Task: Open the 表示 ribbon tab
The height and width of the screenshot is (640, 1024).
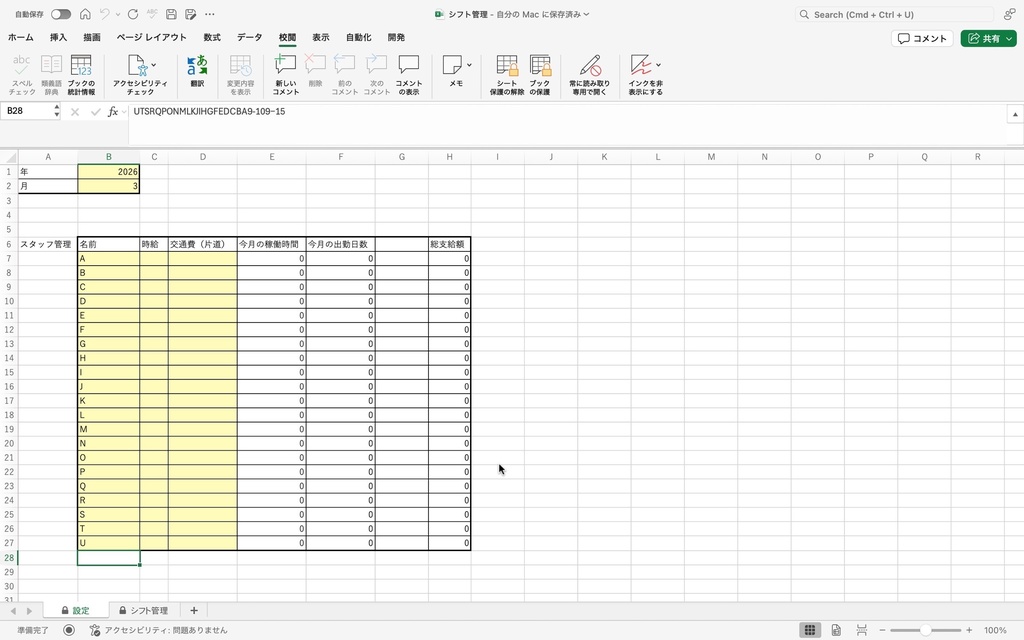Action: (320, 37)
